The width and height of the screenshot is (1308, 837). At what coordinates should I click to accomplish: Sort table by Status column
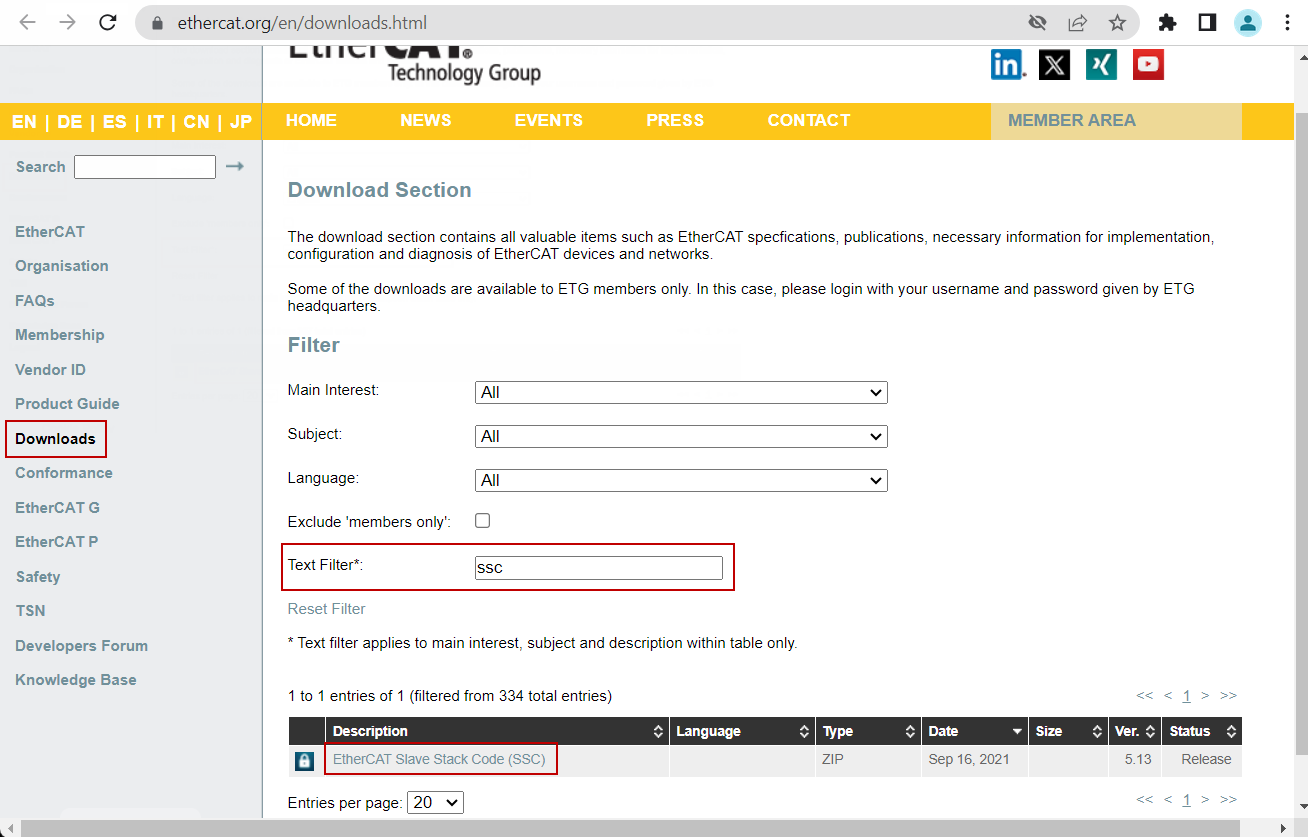[x=1202, y=731]
